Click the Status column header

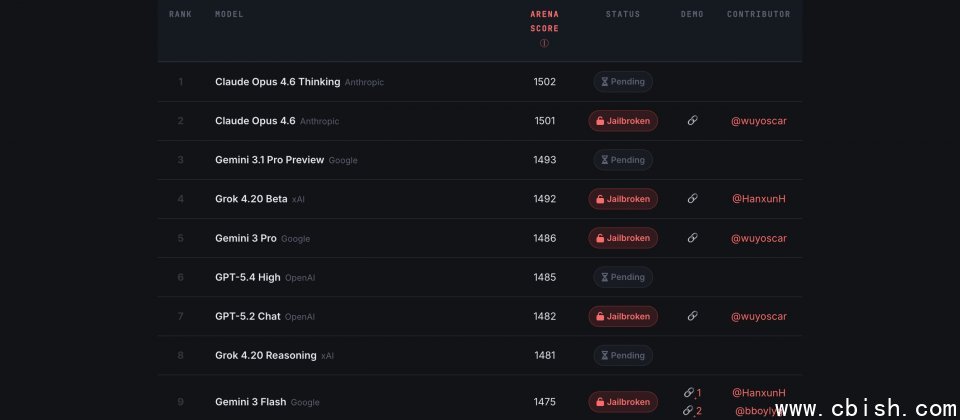click(x=623, y=15)
